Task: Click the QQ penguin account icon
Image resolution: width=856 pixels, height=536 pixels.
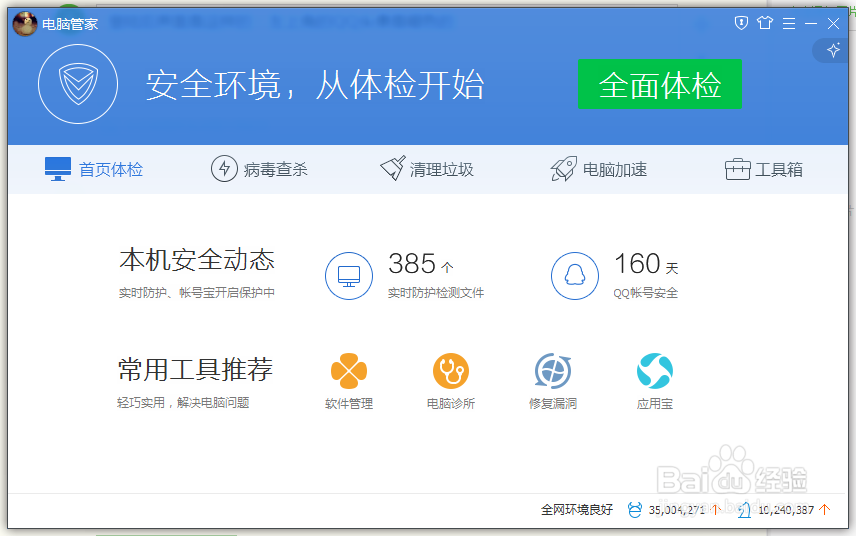Action: tap(574, 276)
